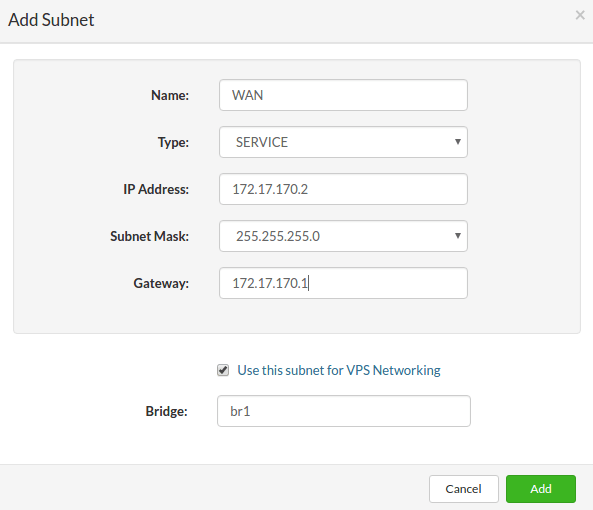The height and width of the screenshot is (510, 593).
Task: Click the 'Subnet Mask:' field label
Action: tap(149, 236)
